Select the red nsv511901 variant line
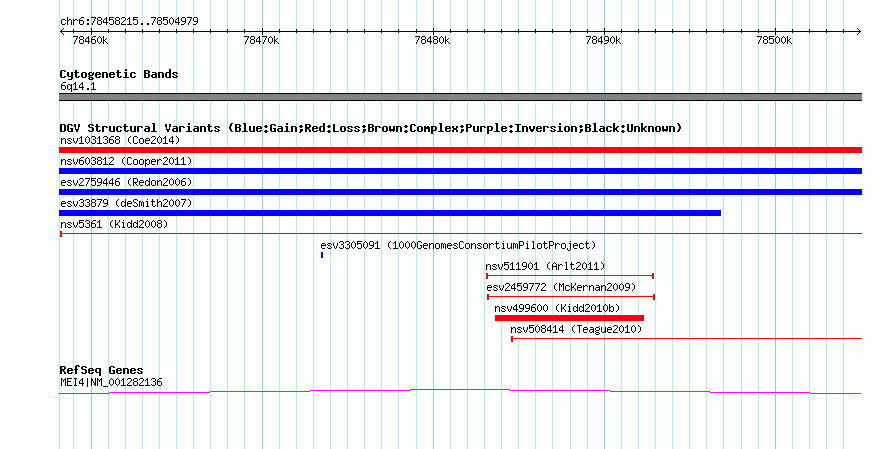Viewport: 890px width, 449px height. 570,276
